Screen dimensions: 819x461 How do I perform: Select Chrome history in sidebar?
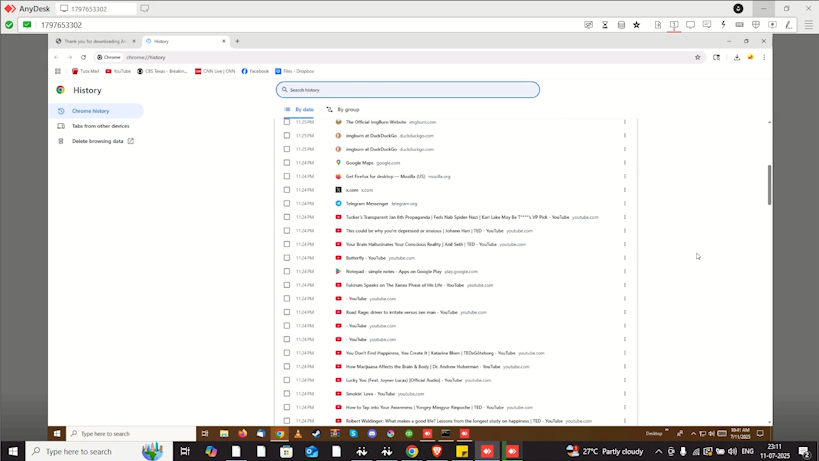tap(97, 111)
